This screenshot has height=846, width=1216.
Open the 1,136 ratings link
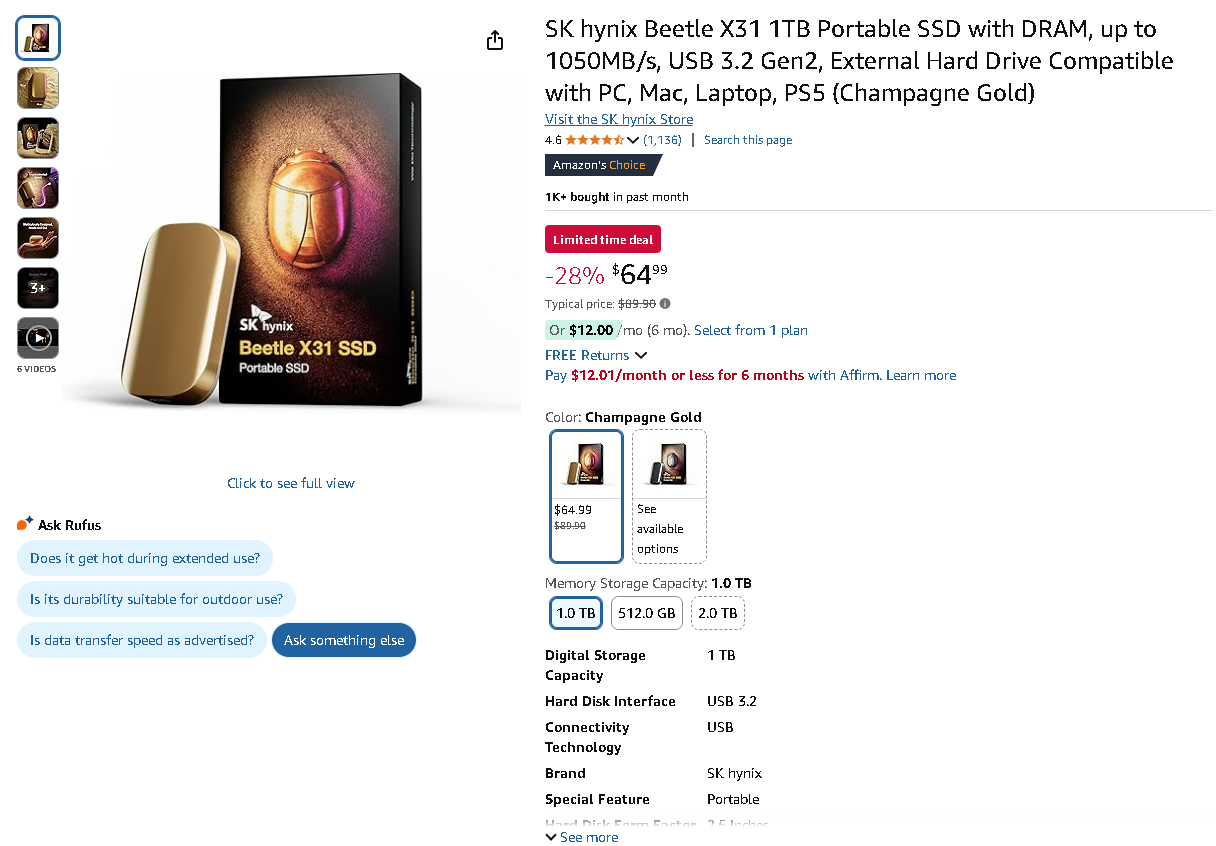point(662,140)
